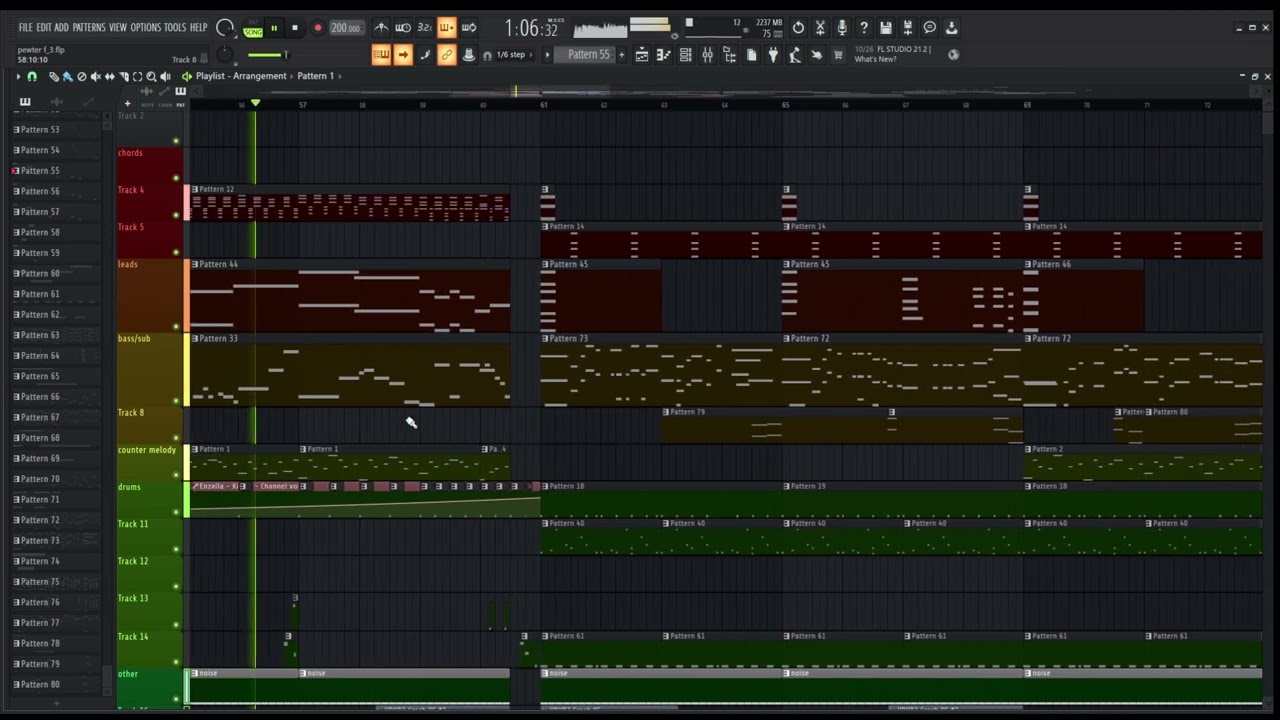Click the tempo 200.000 field
Screen dimensions: 1280x720
coord(345,28)
